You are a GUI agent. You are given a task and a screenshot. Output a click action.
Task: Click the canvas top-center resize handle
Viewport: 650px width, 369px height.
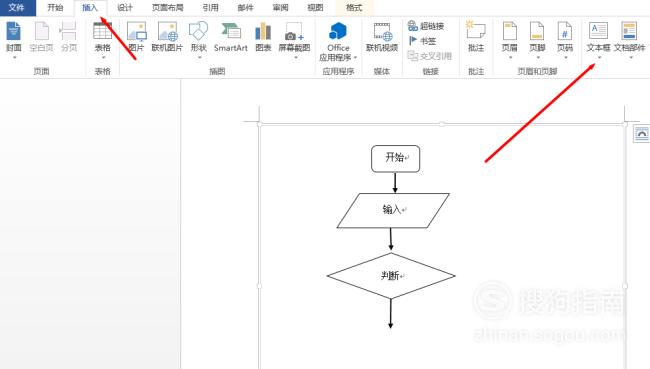pyautogui.click(x=442, y=124)
